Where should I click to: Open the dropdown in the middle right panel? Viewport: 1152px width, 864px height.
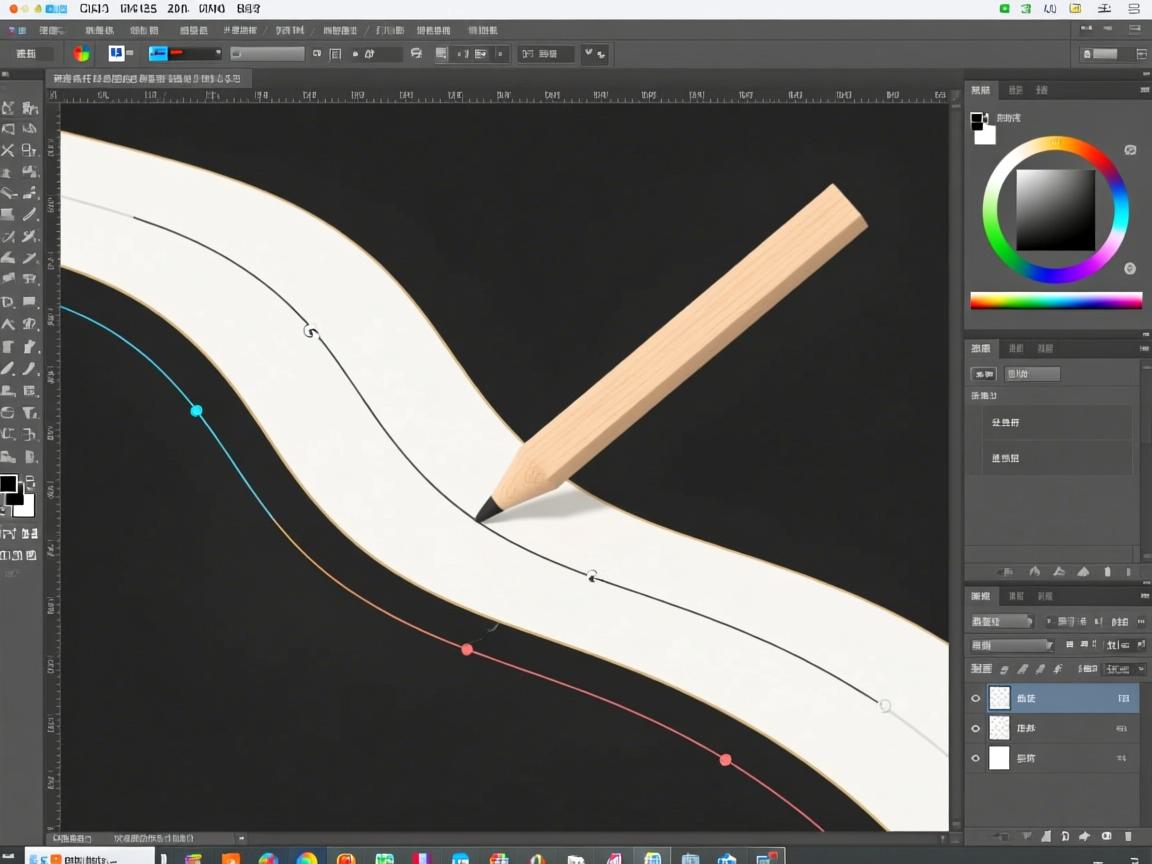[x=1031, y=374]
